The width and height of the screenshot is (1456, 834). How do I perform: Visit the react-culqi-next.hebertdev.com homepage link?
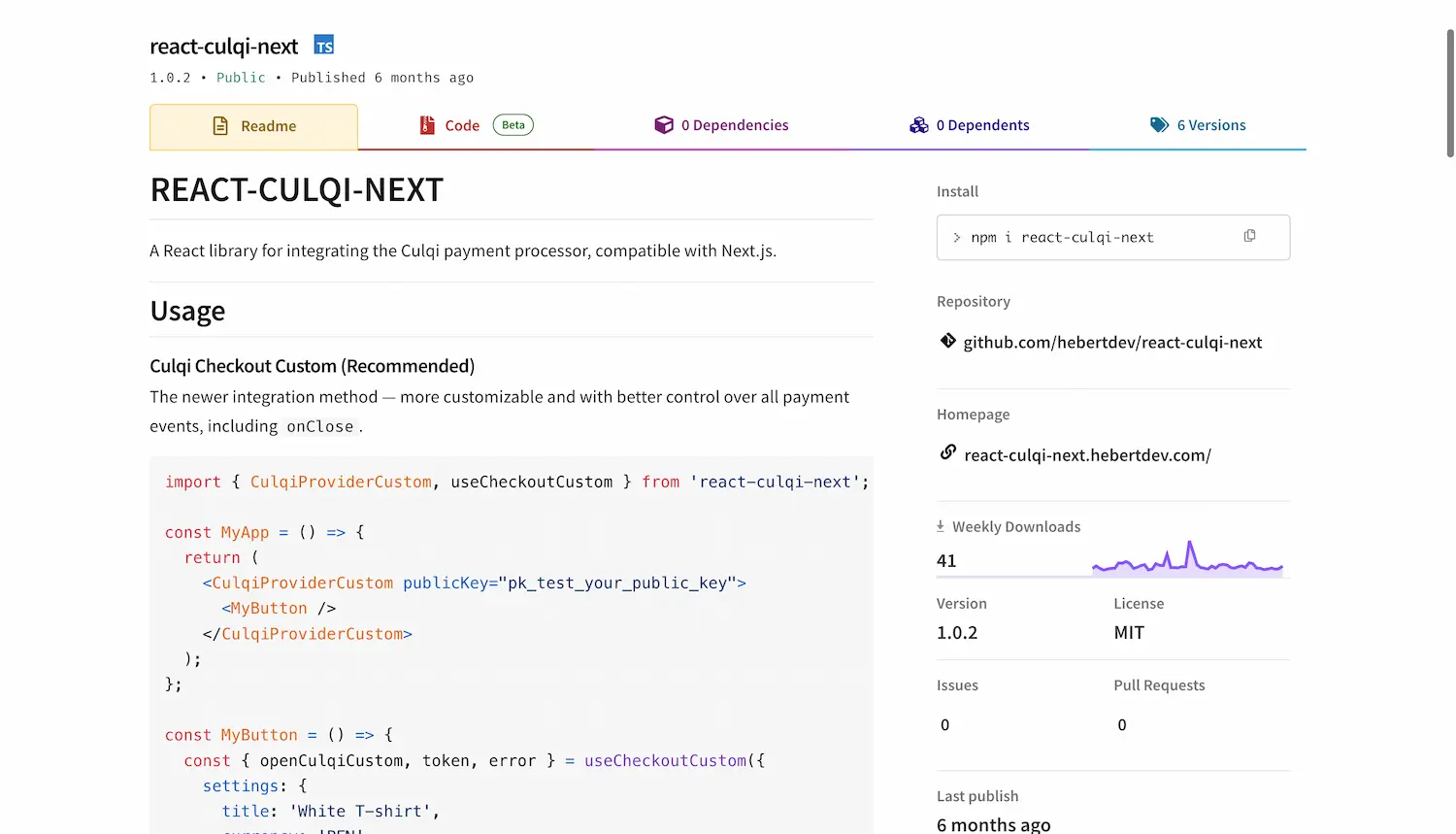click(1087, 454)
